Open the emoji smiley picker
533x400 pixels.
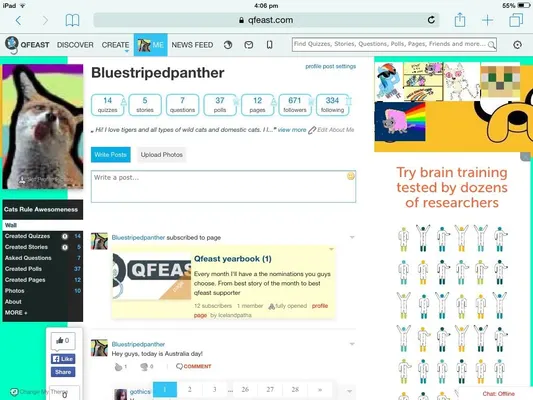351,176
